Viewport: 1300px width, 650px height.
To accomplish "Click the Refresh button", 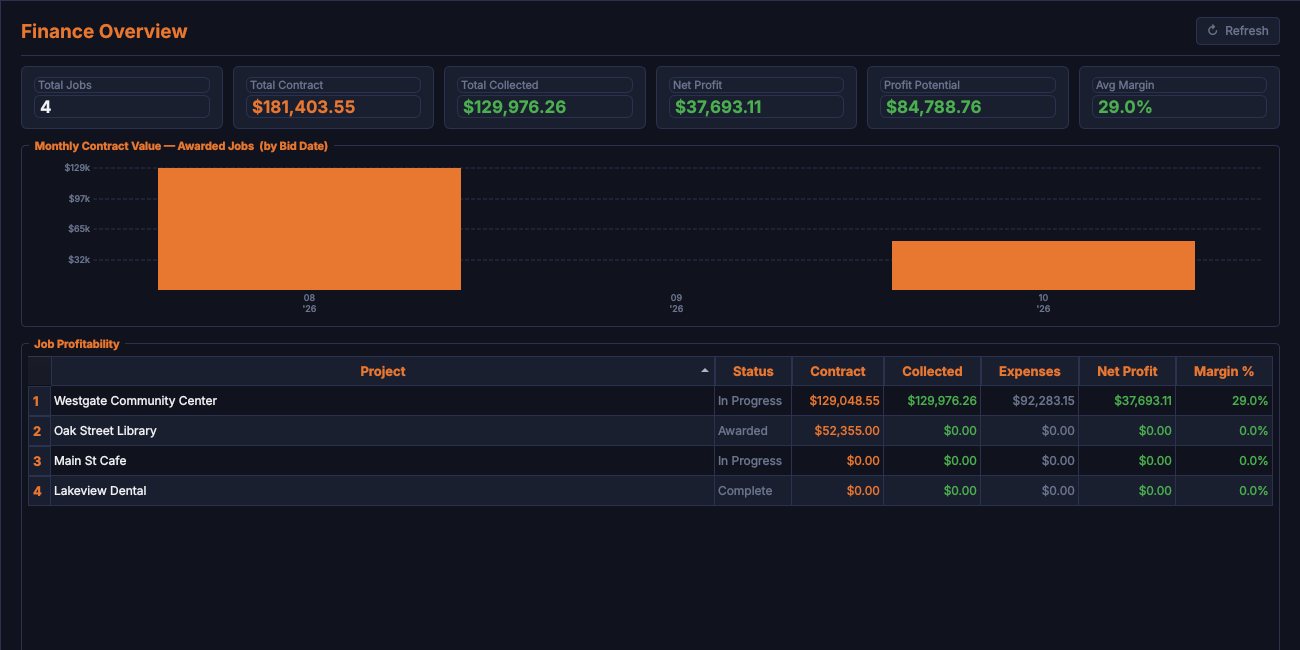I will (x=1238, y=31).
